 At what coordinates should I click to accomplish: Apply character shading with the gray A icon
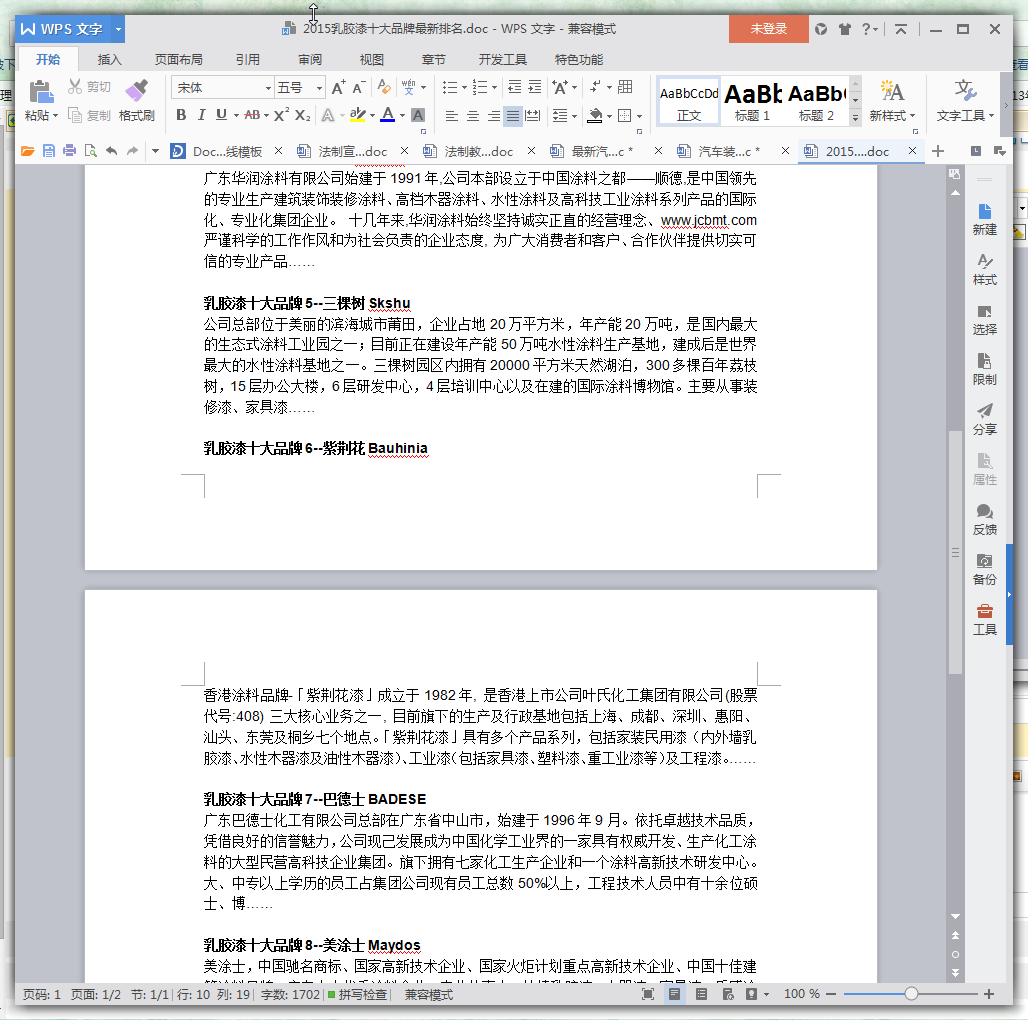click(x=418, y=115)
